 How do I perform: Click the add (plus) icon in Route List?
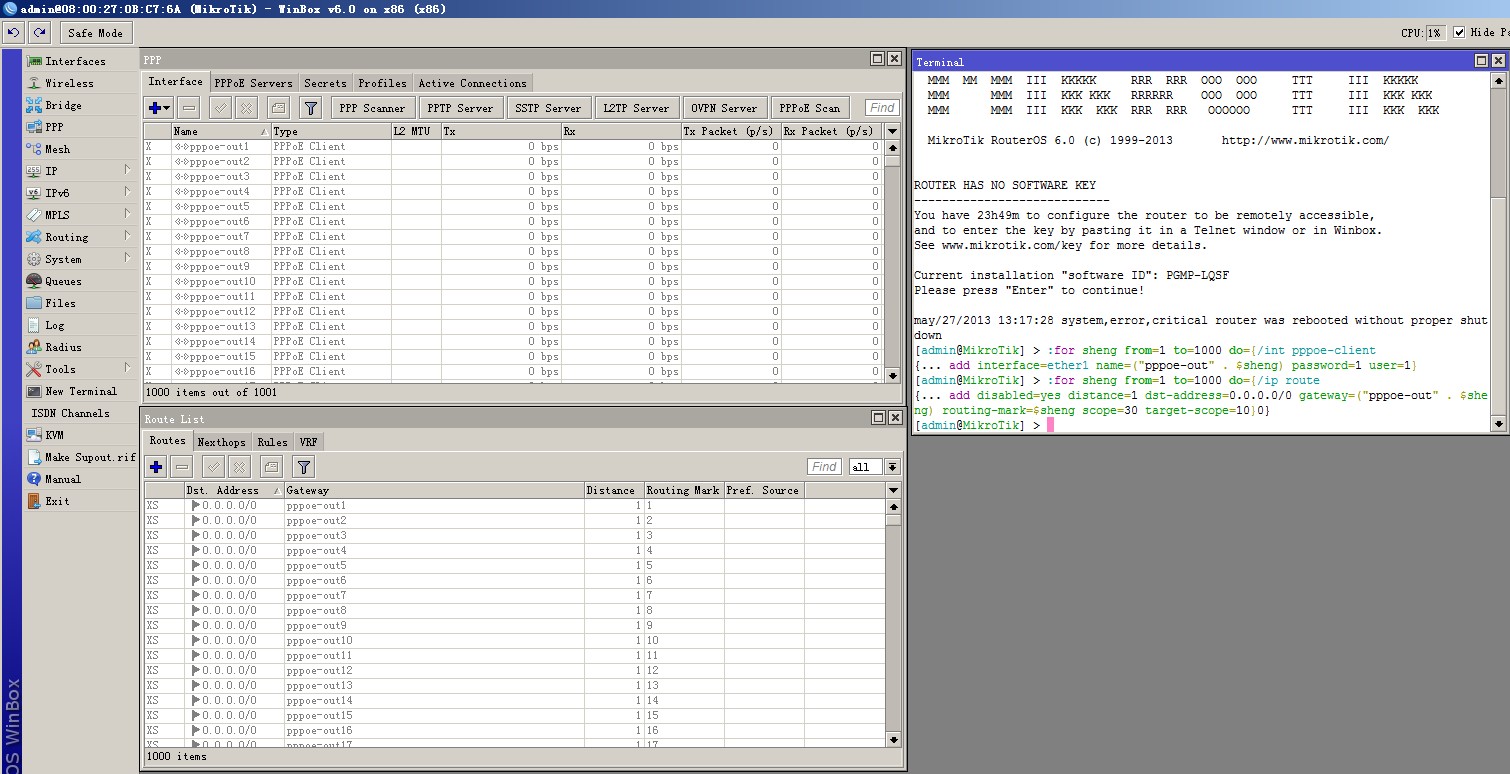click(x=156, y=467)
